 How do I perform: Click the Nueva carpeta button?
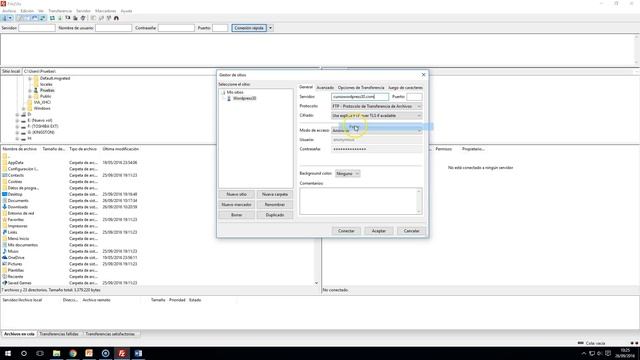click(275, 194)
